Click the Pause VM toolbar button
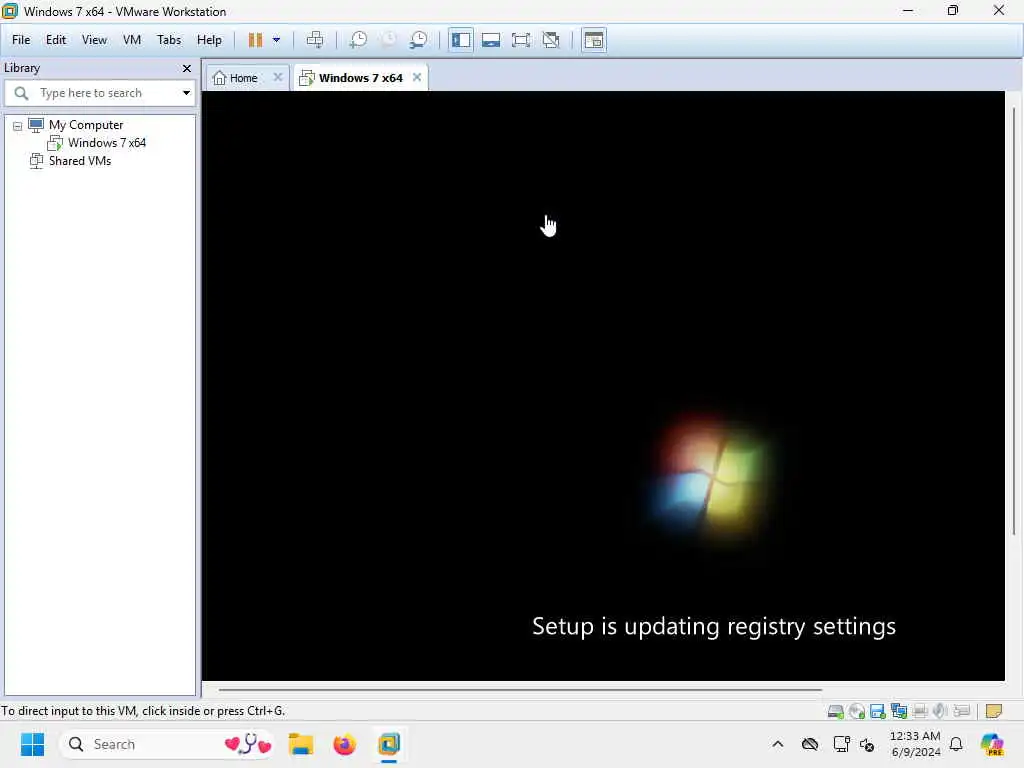Image resolution: width=1024 pixels, height=768 pixels. point(255,40)
